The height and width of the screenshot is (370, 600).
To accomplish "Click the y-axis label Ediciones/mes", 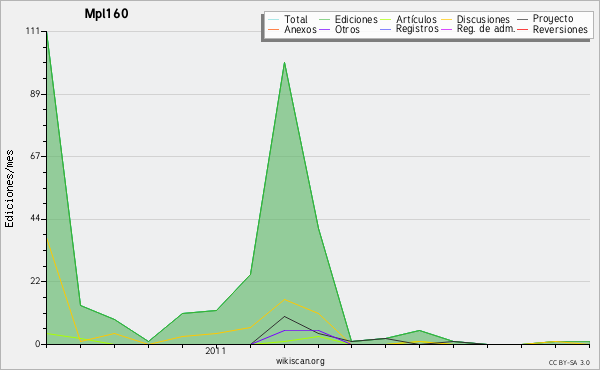I will coord(9,189).
